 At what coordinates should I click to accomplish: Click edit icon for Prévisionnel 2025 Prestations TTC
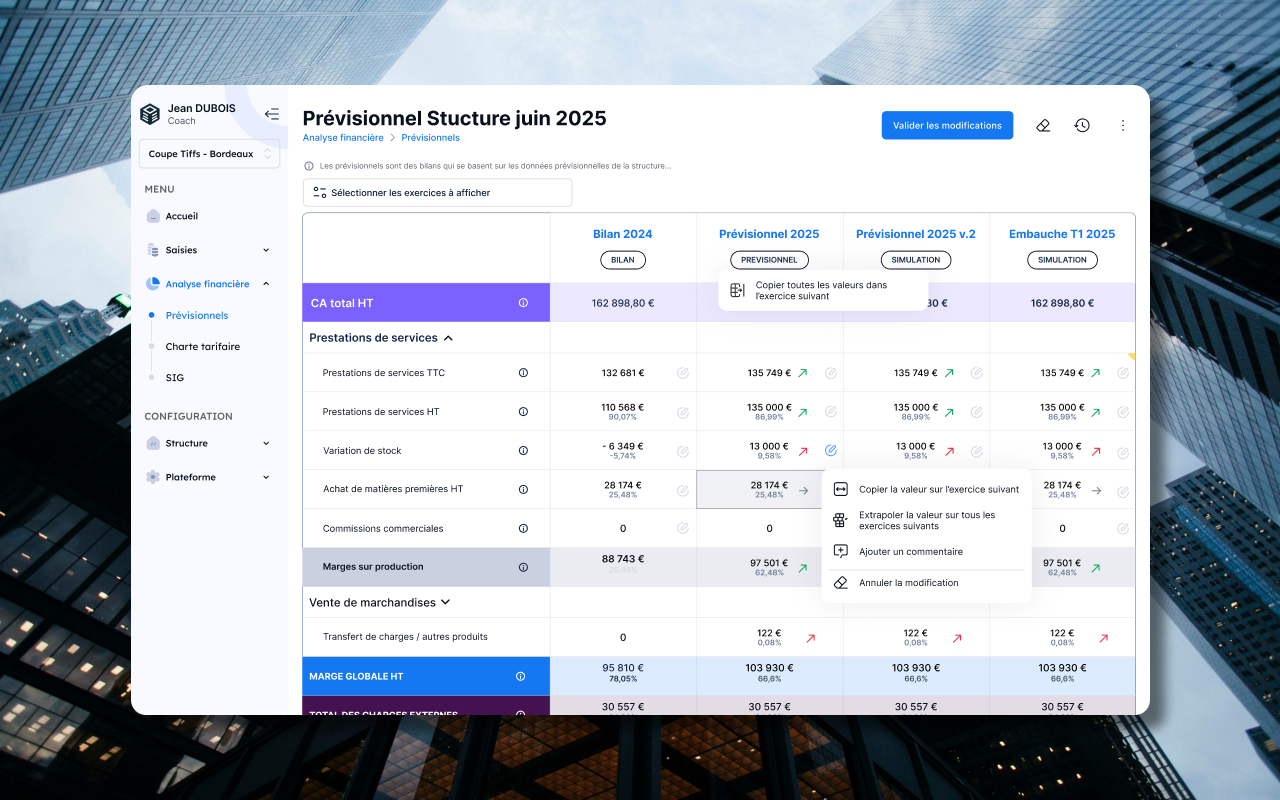point(831,373)
